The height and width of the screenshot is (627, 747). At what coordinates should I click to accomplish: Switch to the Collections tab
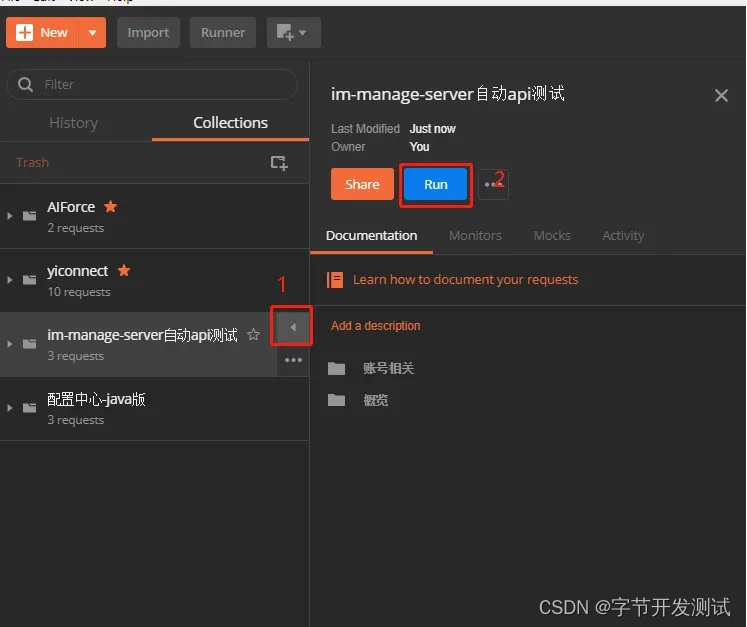[x=231, y=123]
